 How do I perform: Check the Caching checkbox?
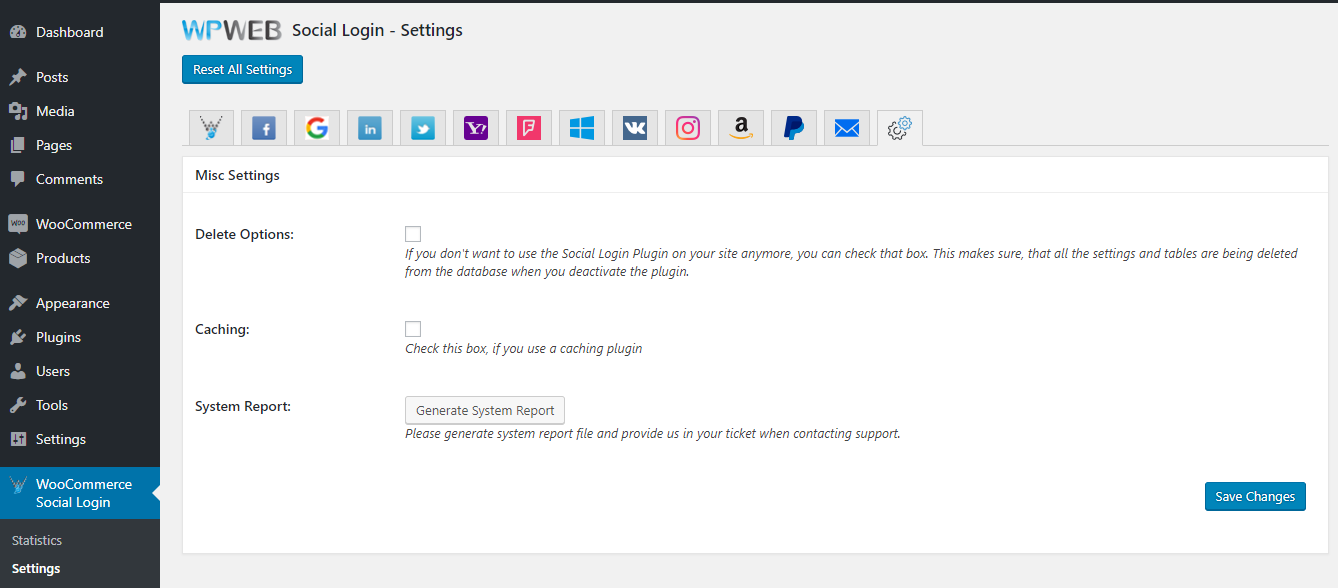[413, 329]
